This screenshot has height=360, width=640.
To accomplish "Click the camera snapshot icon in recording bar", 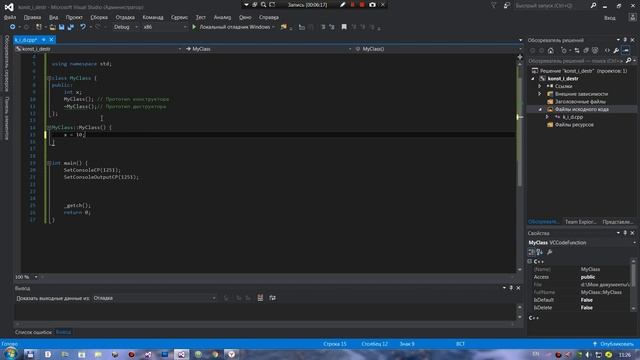I will click(372, 5).
